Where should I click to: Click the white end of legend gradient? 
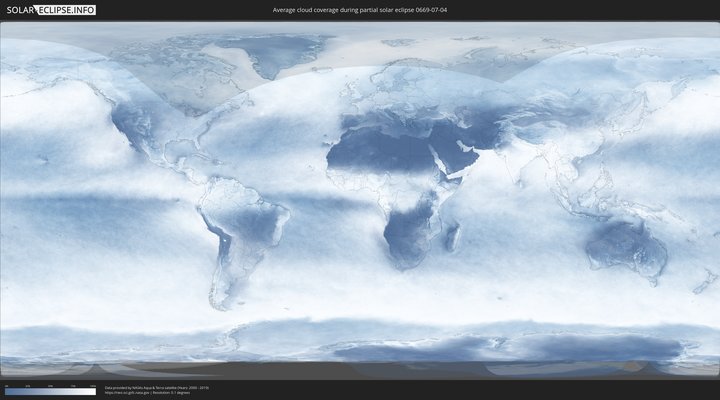pos(93,391)
